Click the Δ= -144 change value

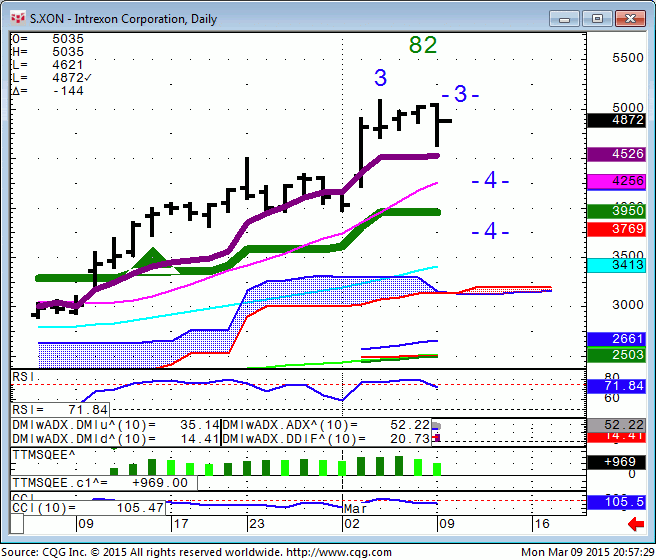(48, 91)
